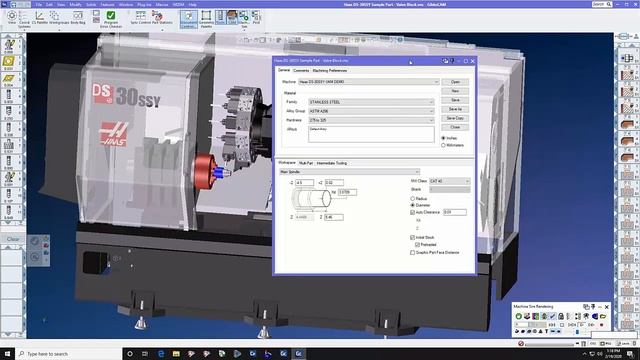Click the red stop icon in status bar
The image size is (640, 360).
pos(521,344)
